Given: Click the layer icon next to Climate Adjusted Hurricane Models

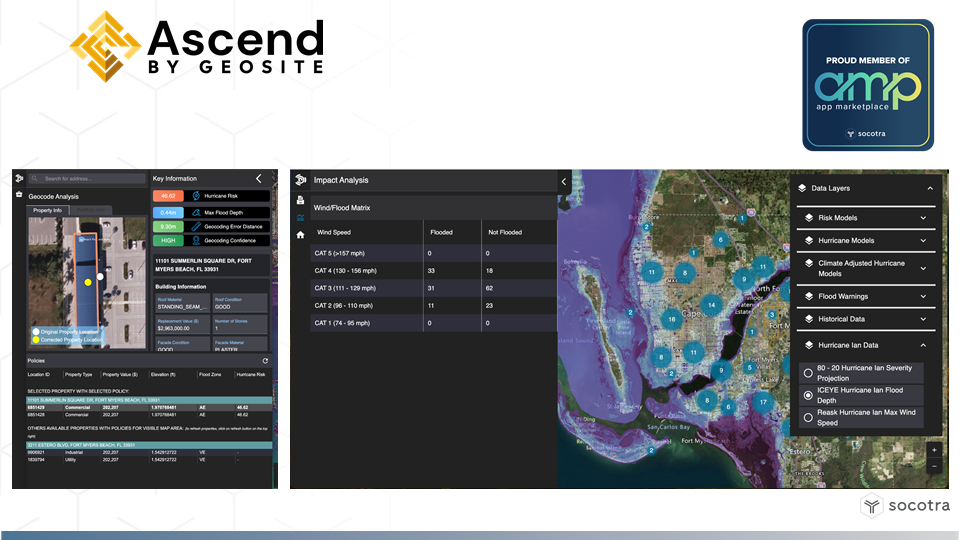Looking at the screenshot, I should coord(809,263).
